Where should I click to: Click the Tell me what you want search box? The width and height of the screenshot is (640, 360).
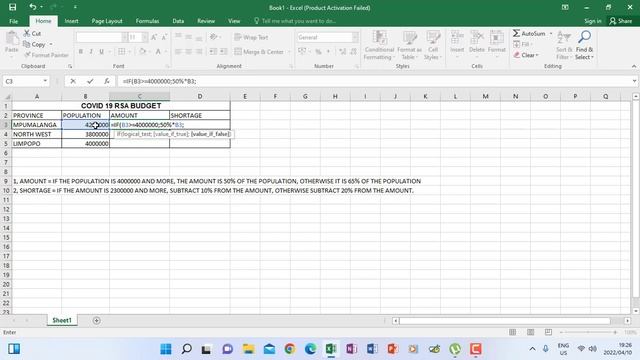(x=295, y=21)
